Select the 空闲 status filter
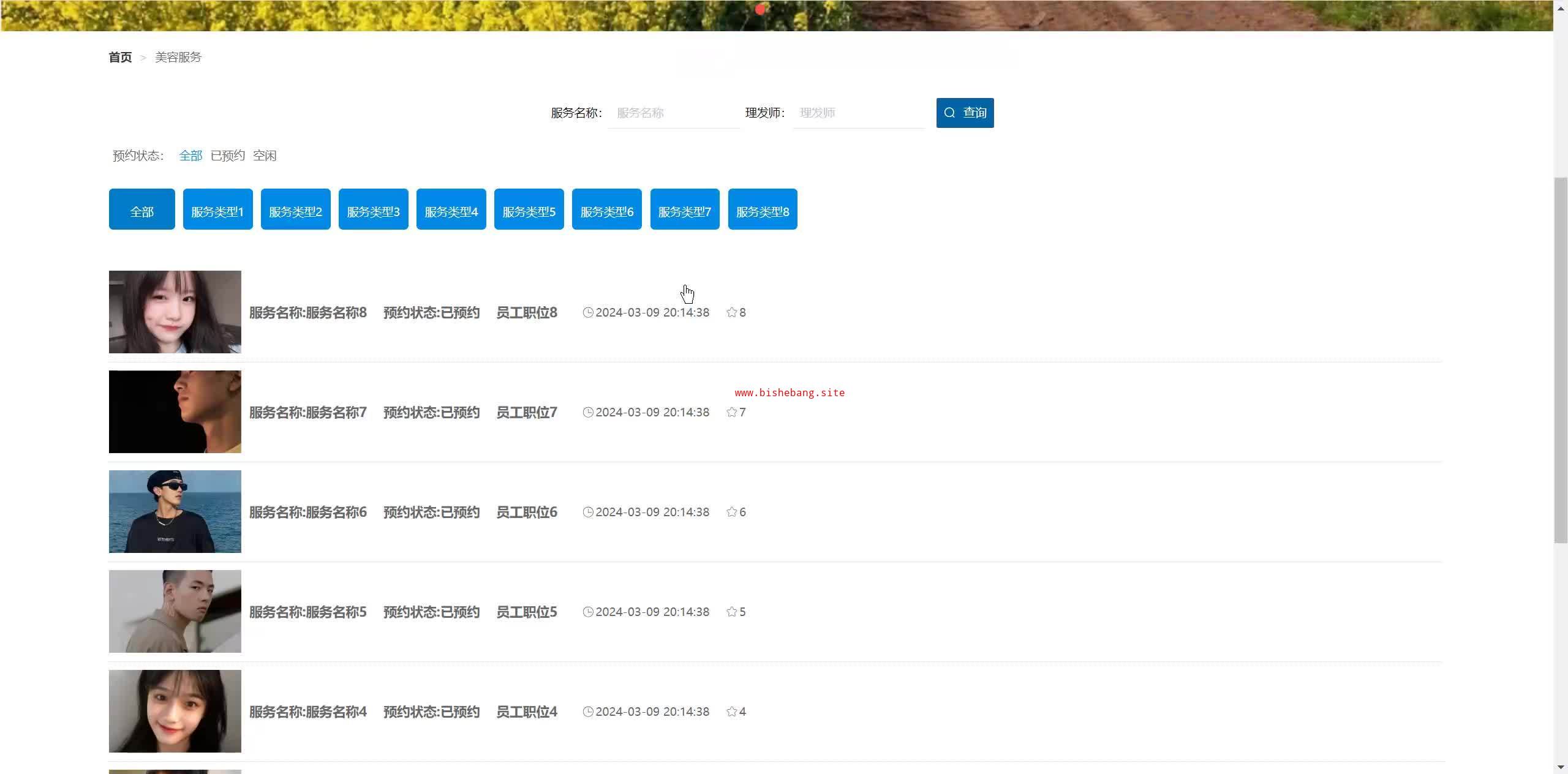Image resolution: width=1568 pixels, height=774 pixels. click(265, 156)
